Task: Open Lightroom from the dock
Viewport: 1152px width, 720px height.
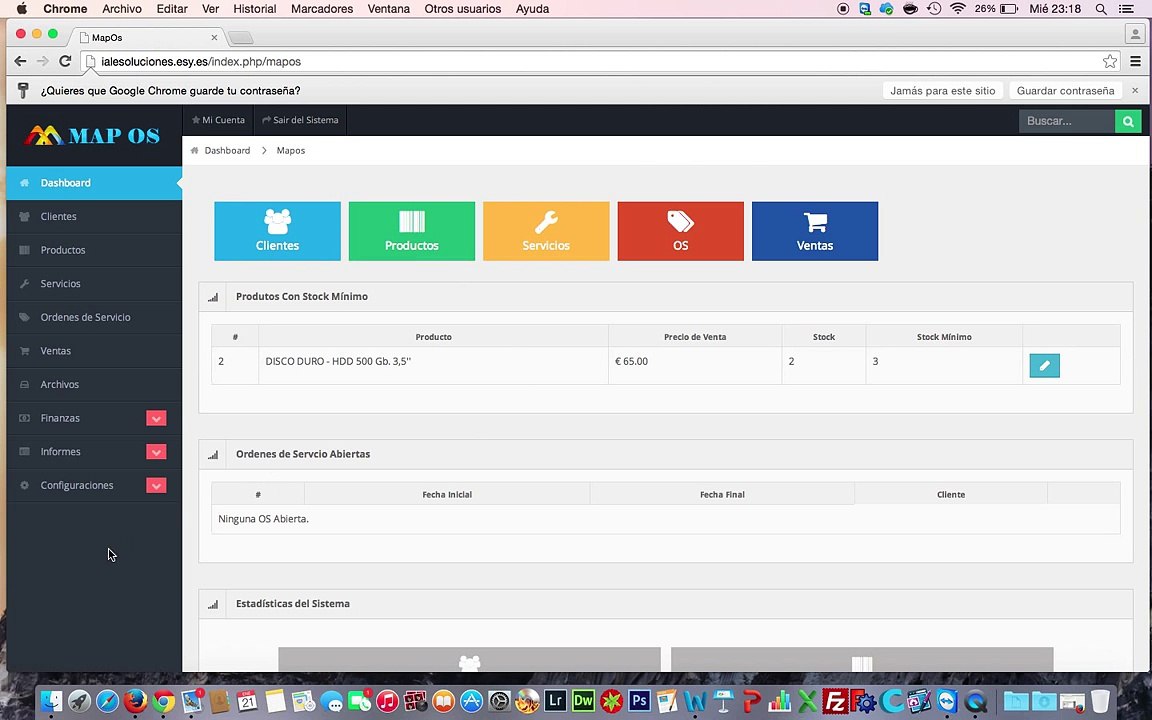Action: (x=555, y=701)
